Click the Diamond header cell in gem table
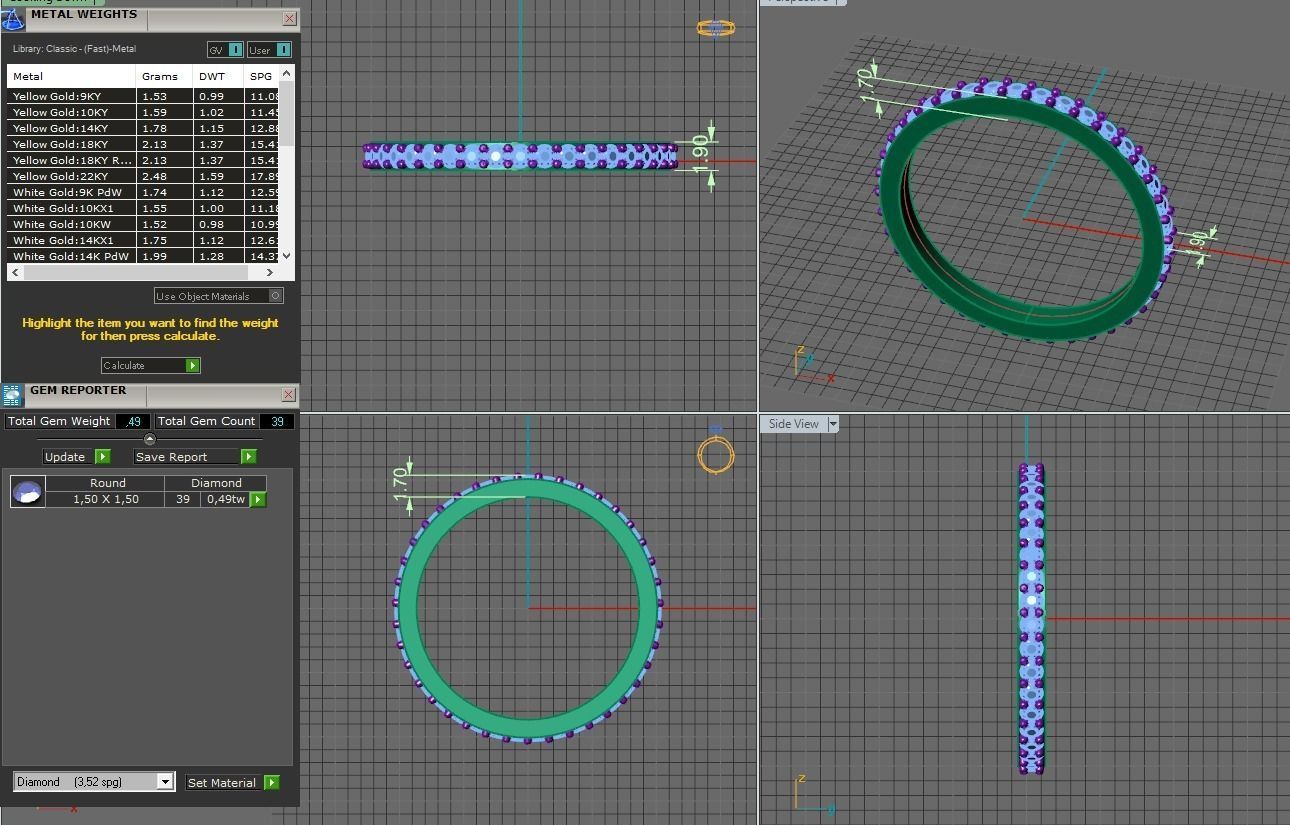 (x=215, y=483)
